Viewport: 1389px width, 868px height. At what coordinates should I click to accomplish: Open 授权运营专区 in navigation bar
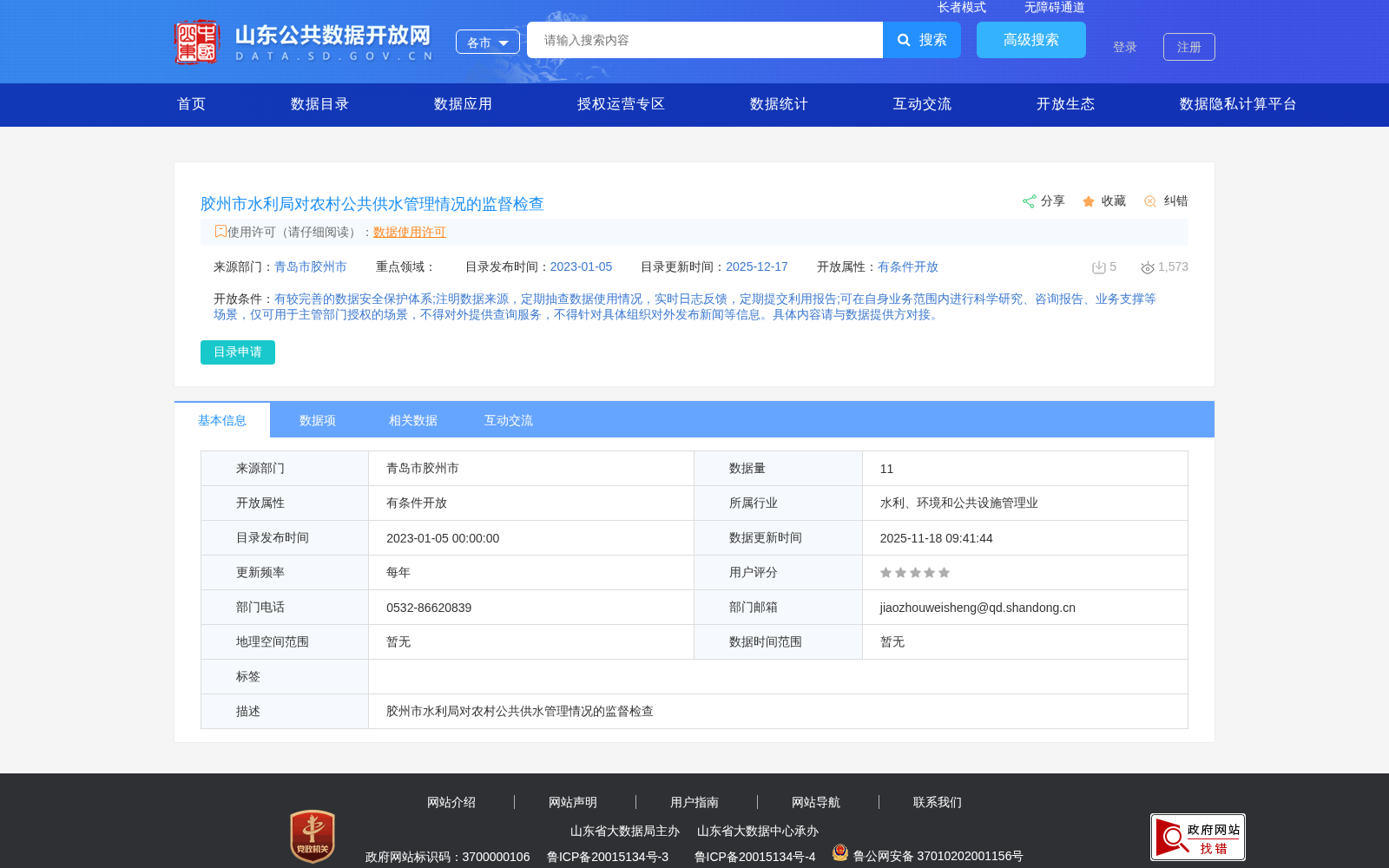pos(621,104)
